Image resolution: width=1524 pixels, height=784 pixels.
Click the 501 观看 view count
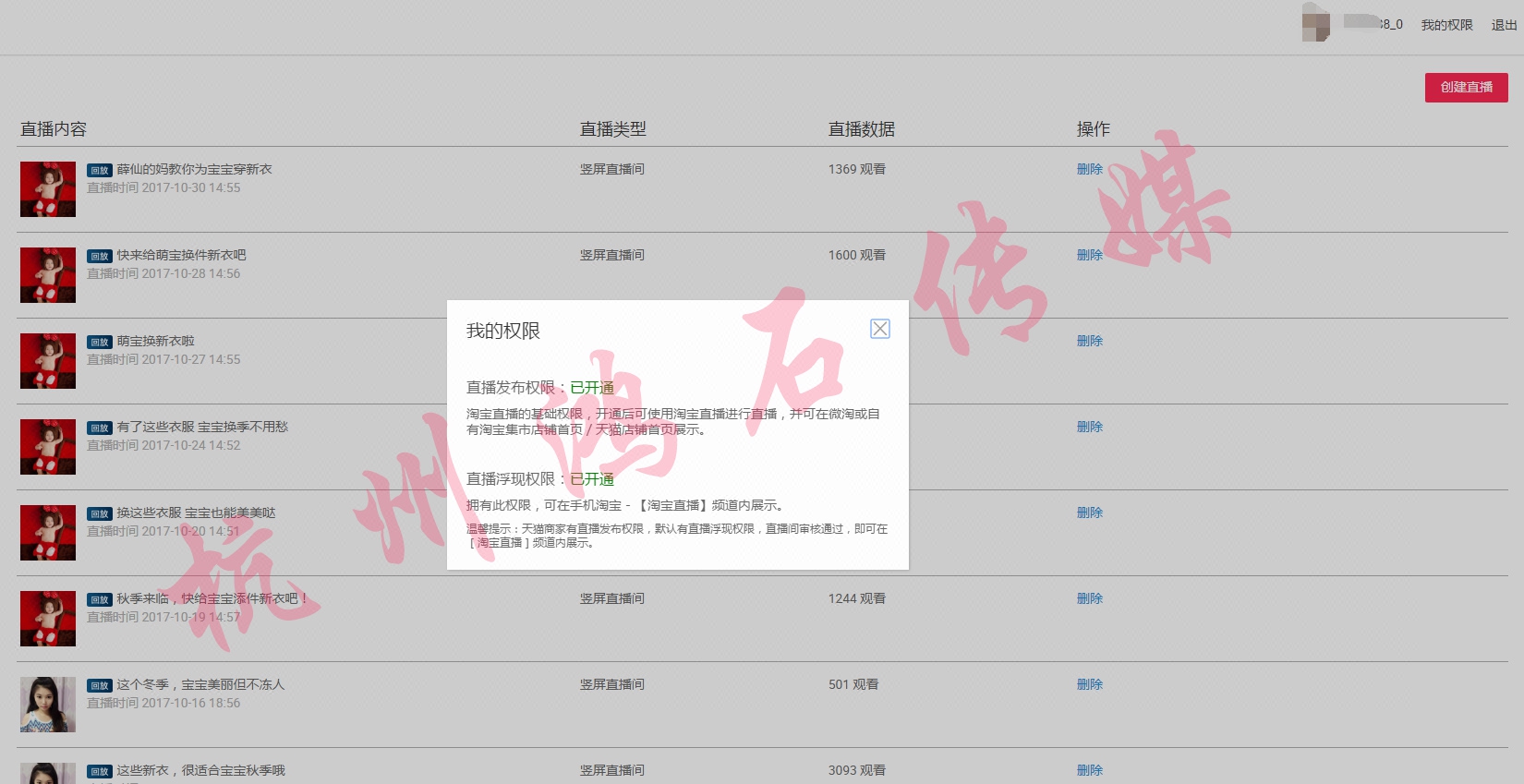853,684
